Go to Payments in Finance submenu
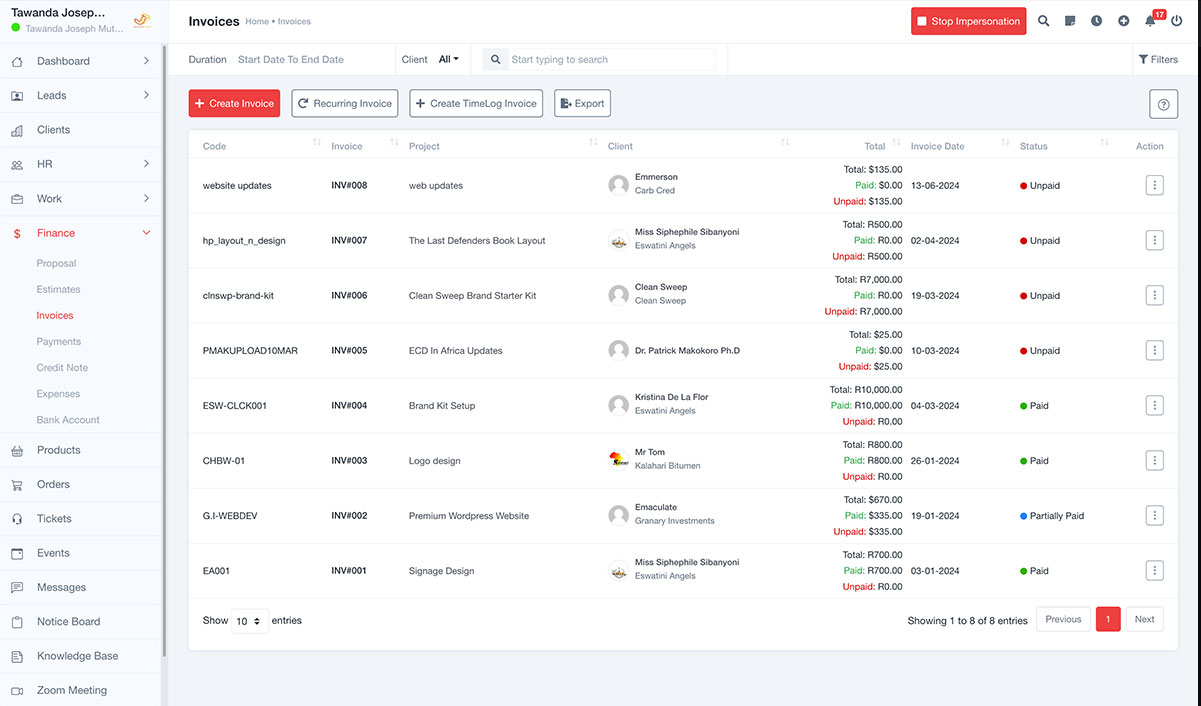This screenshot has width=1201, height=706. coord(59,341)
